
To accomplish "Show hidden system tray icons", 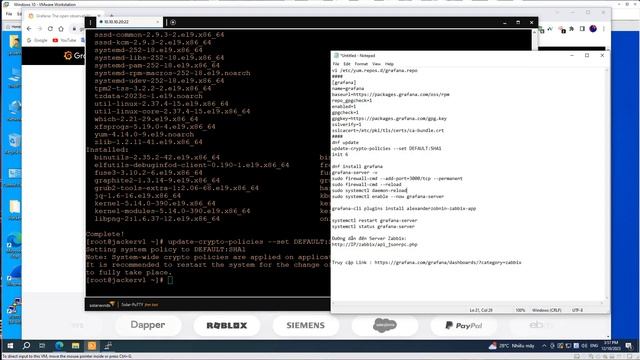I will [x=544, y=346].
